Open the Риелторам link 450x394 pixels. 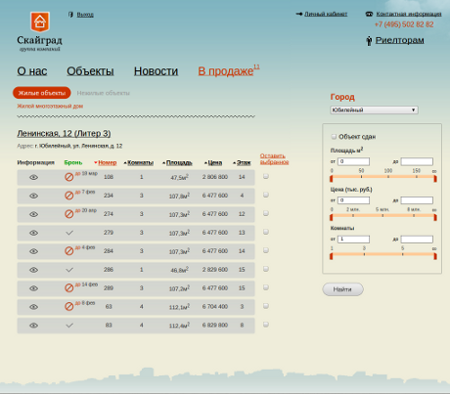(x=400, y=40)
